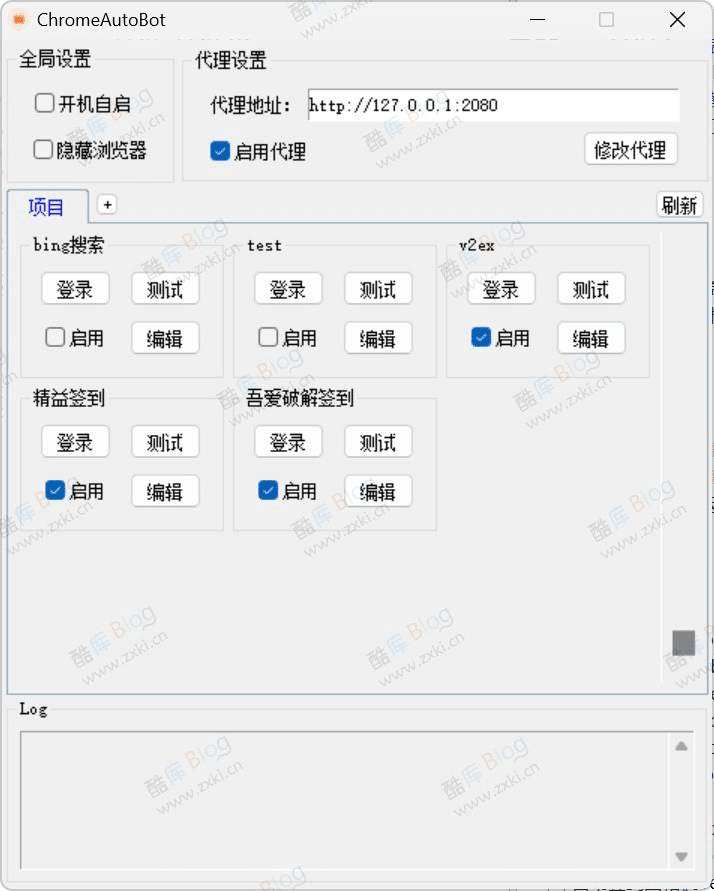Click the 代理地址 input field
The image size is (714, 891).
pos(494,105)
